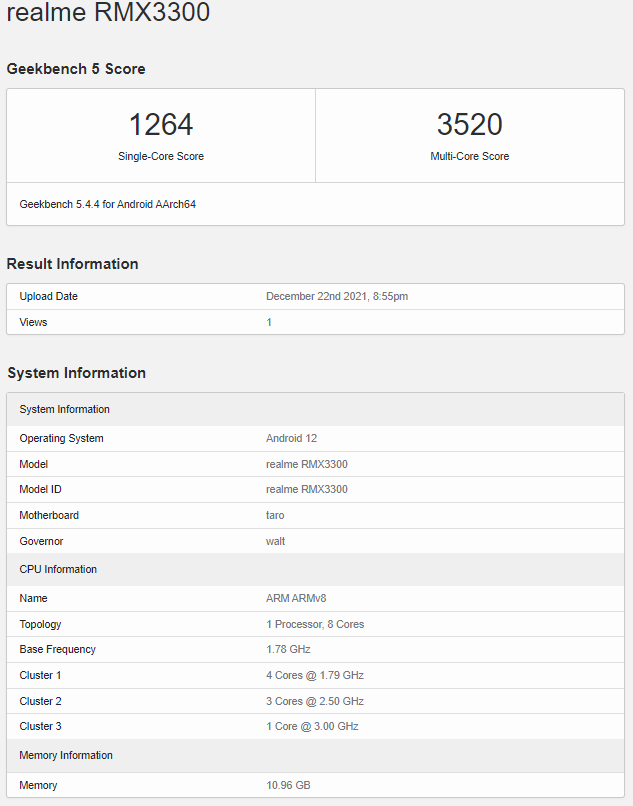Click the Android 12 operating system value
This screenshot has height=806, width=633.
[291, 439]
